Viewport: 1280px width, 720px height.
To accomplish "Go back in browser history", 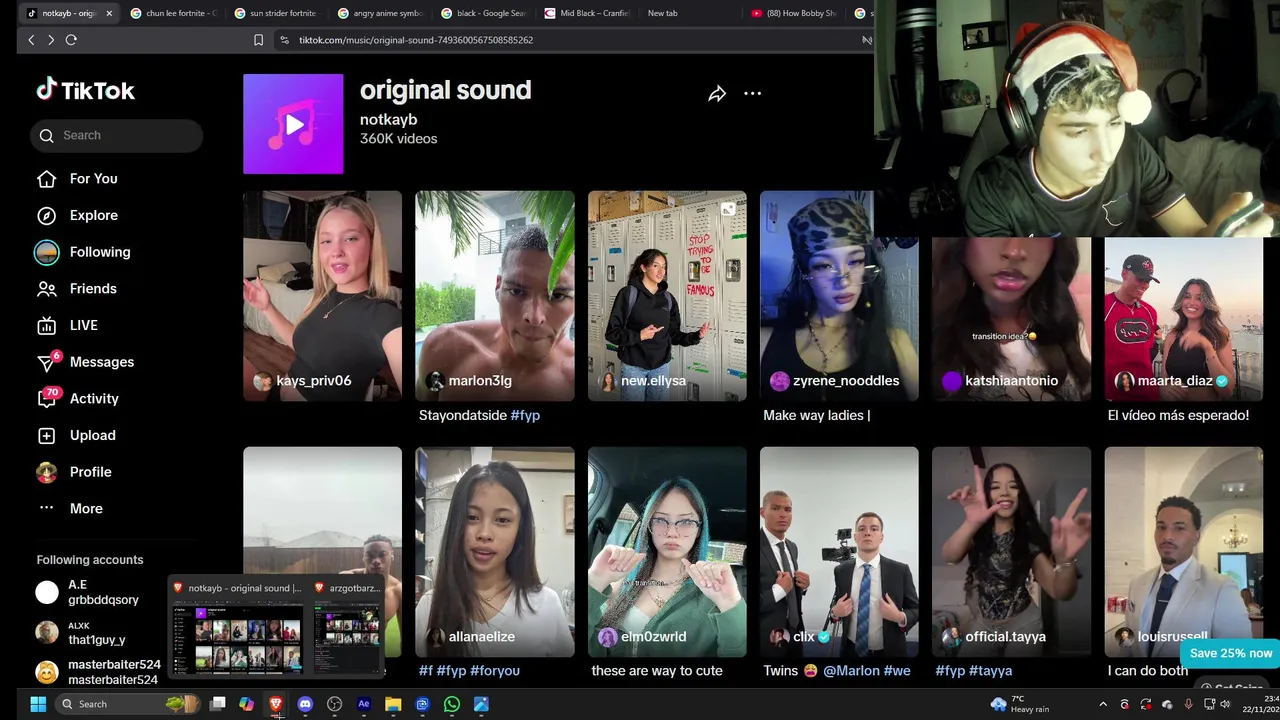I will (x=31, y=40).
